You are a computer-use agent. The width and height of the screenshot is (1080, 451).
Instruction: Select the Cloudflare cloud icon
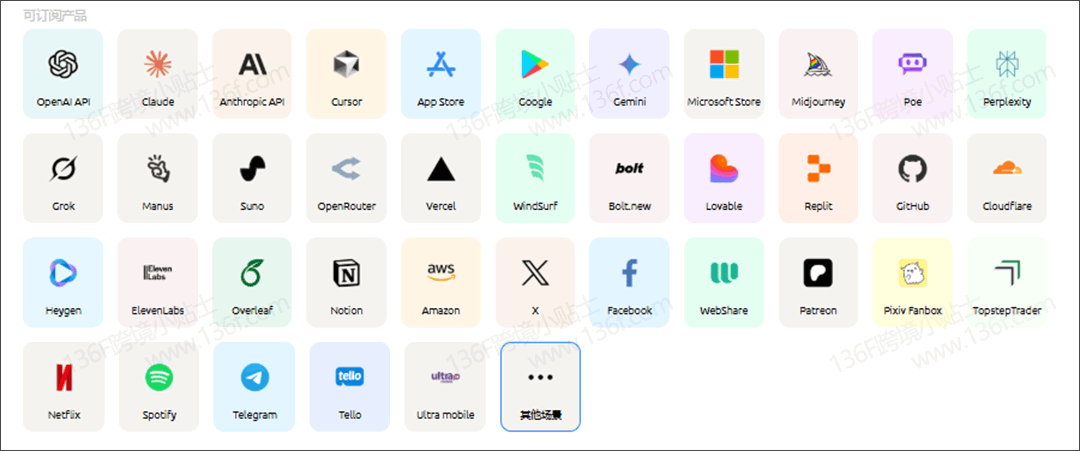click(1007, 169)
